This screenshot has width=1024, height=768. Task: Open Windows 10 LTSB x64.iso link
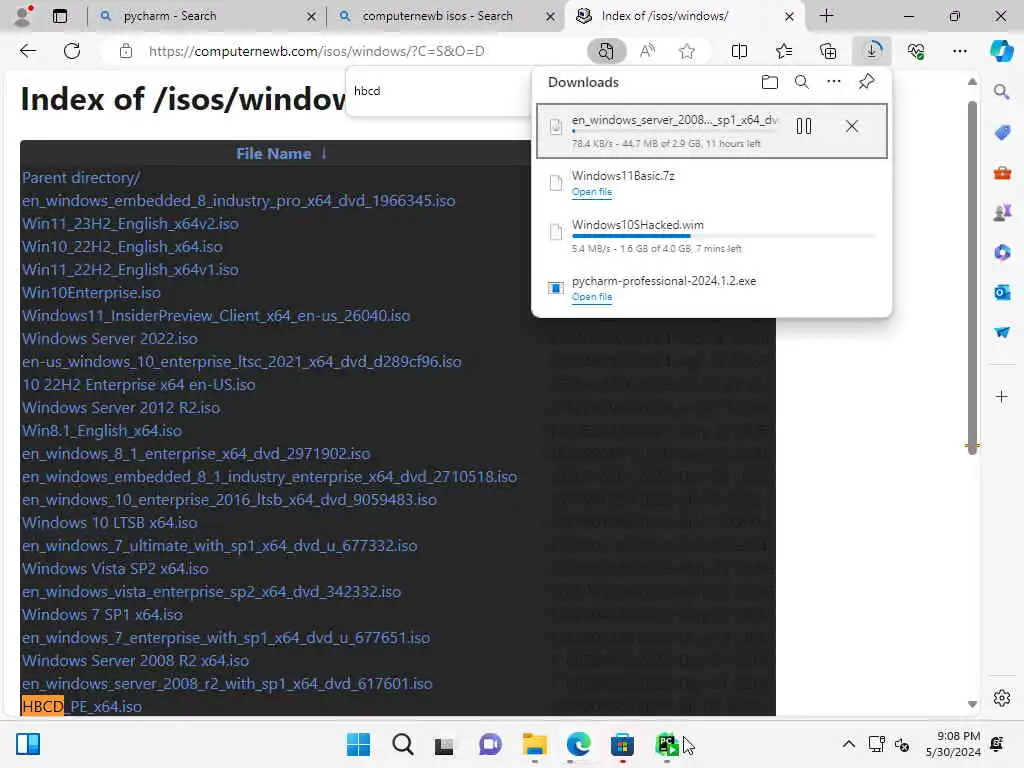coord(110,522)
